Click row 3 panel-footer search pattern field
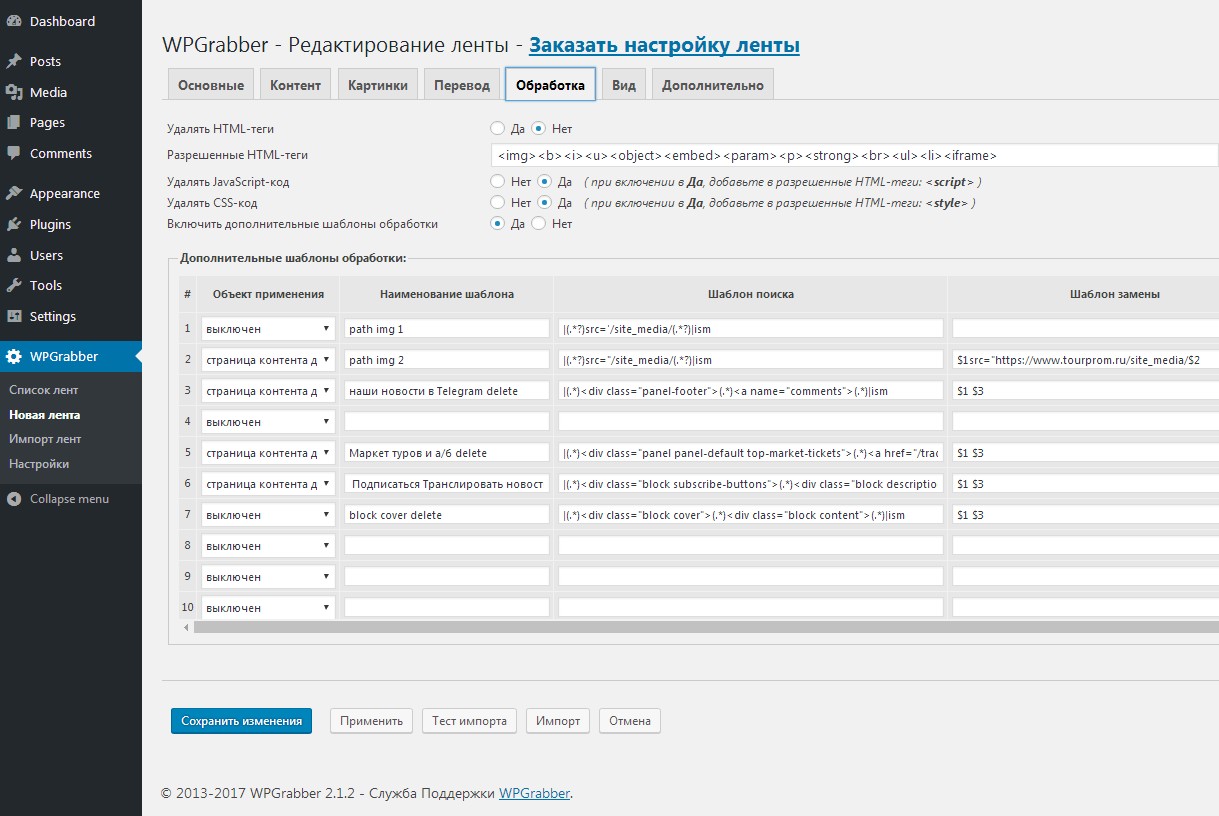 pos(750,391)
